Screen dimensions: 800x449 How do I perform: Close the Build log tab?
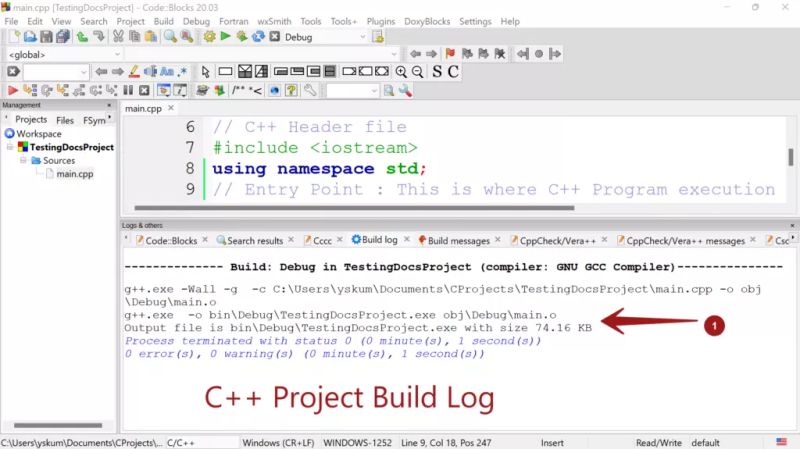(x=407, y=239)
